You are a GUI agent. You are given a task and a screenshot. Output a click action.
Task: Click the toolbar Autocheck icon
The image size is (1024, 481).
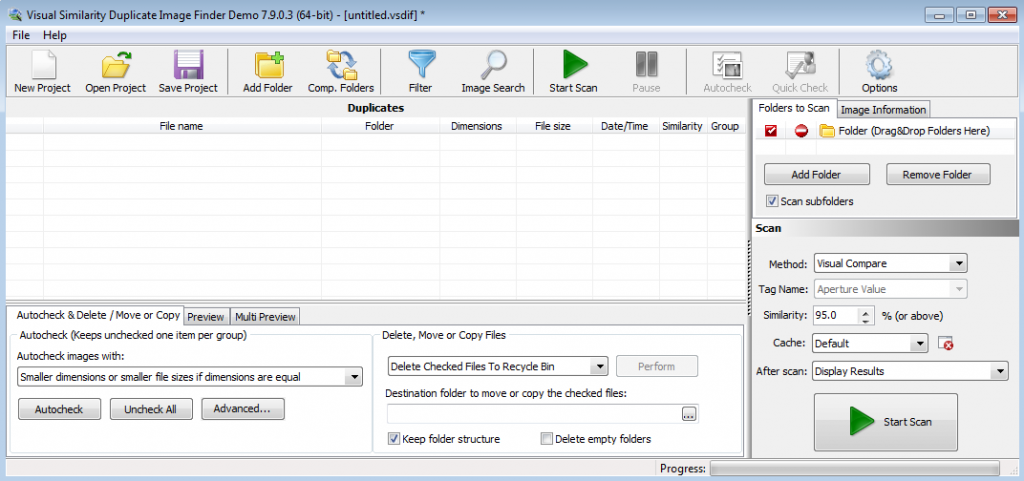[x=727, y=72]
